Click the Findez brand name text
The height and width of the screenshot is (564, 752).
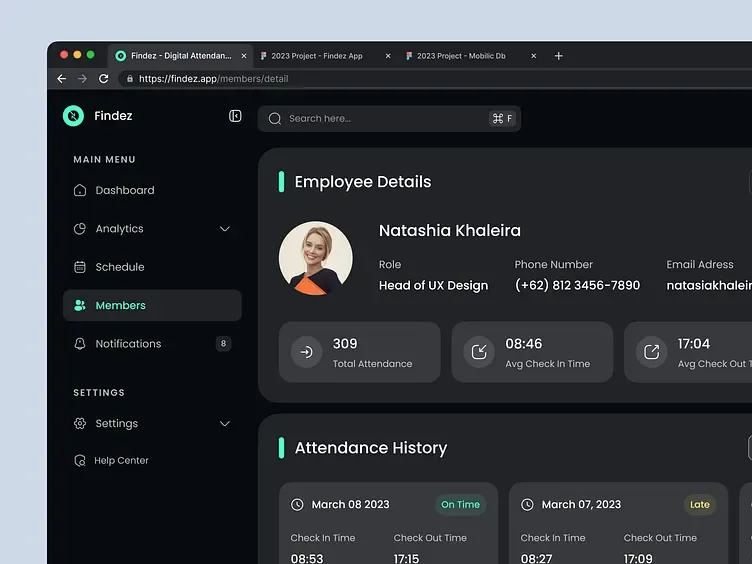point(113,116)
